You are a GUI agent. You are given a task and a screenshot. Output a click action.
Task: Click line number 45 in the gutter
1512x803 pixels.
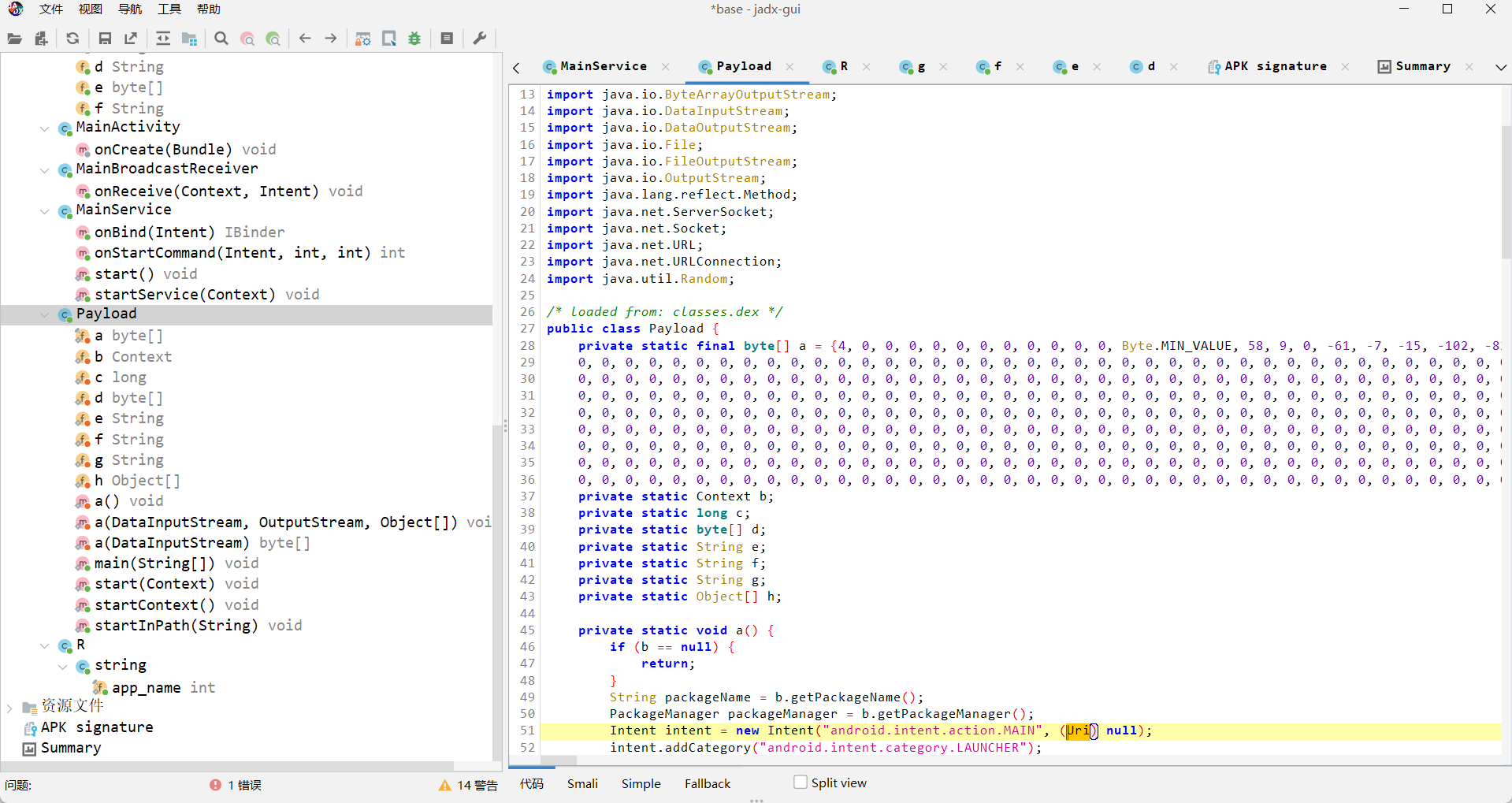click(527, 630)
